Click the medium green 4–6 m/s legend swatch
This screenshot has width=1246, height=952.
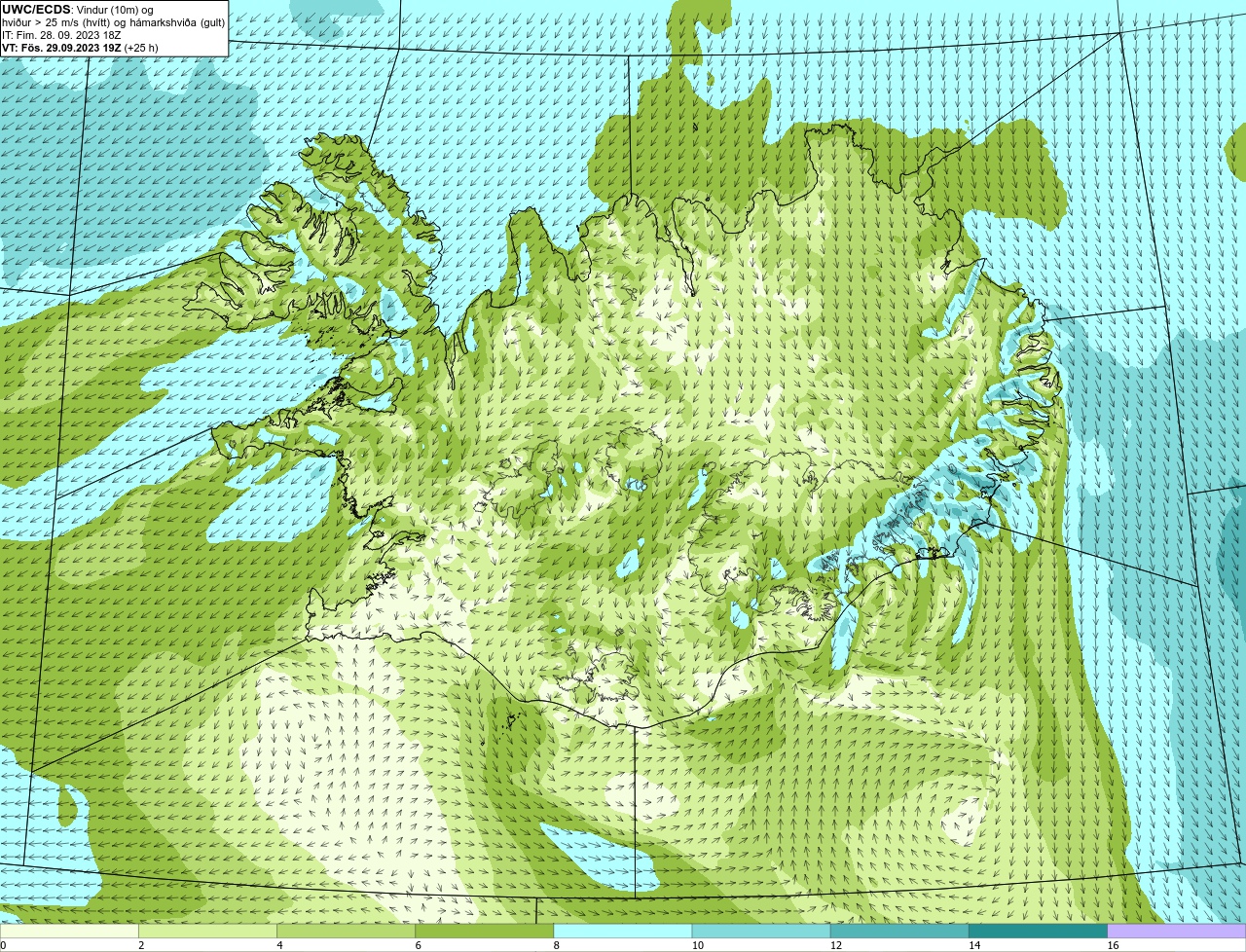point(346,931)
